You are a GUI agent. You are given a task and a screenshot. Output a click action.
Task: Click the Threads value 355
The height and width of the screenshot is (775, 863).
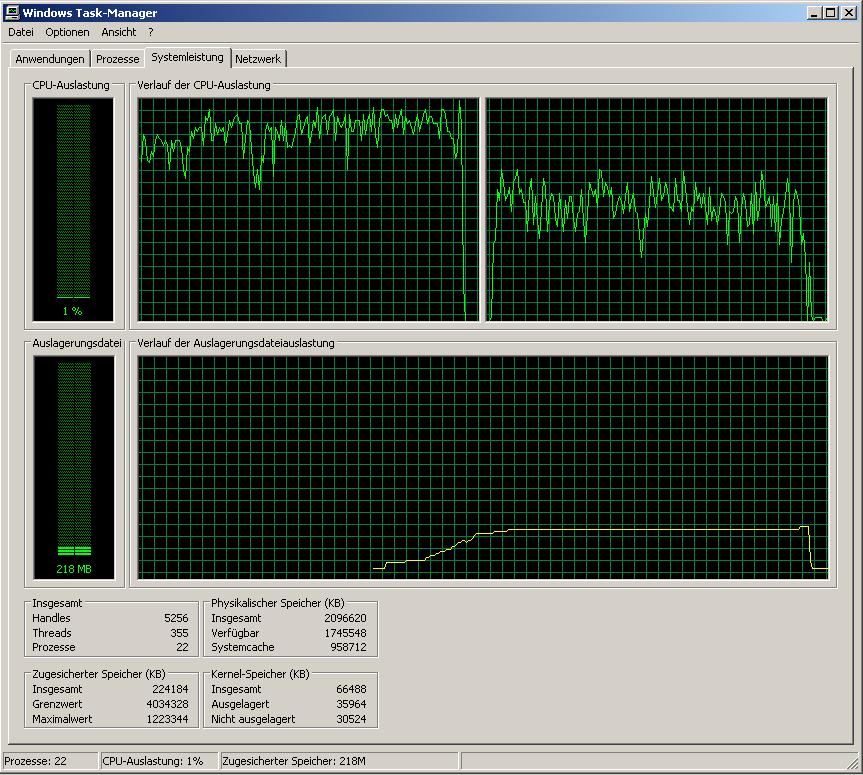179,633
